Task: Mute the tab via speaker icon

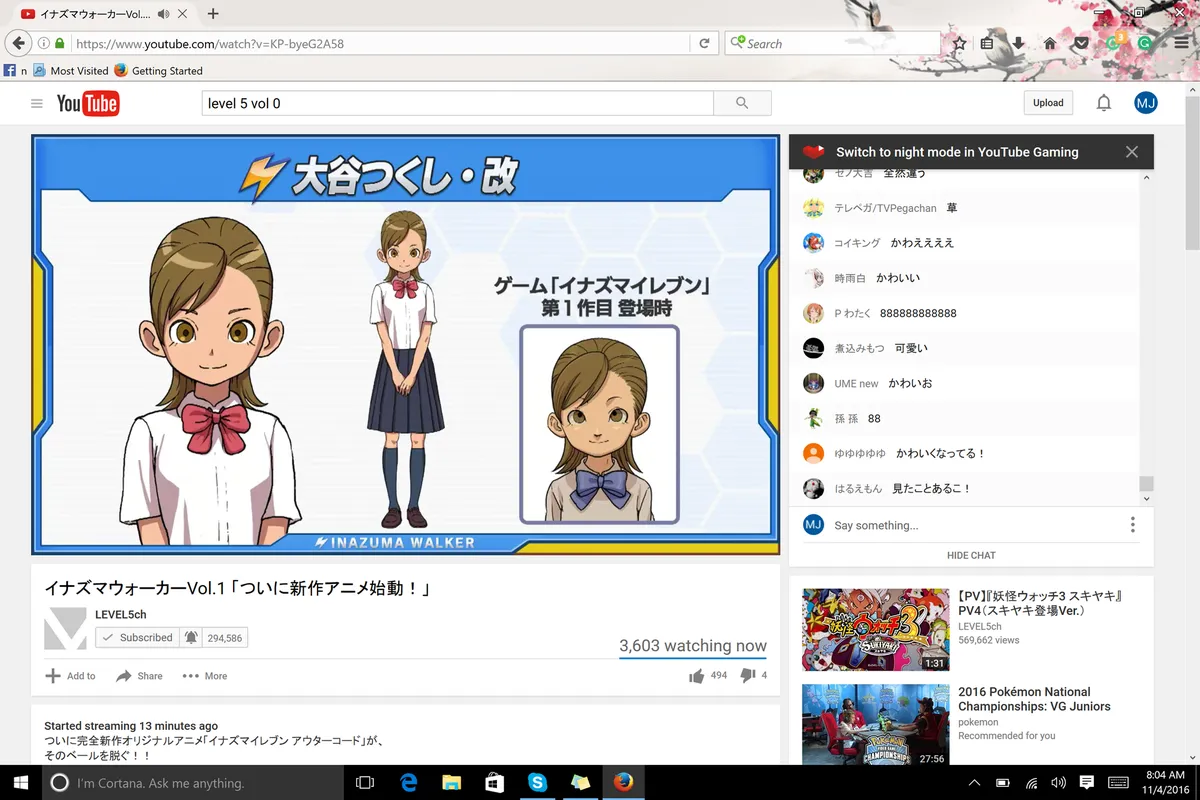Action: [x=163, y=14]
